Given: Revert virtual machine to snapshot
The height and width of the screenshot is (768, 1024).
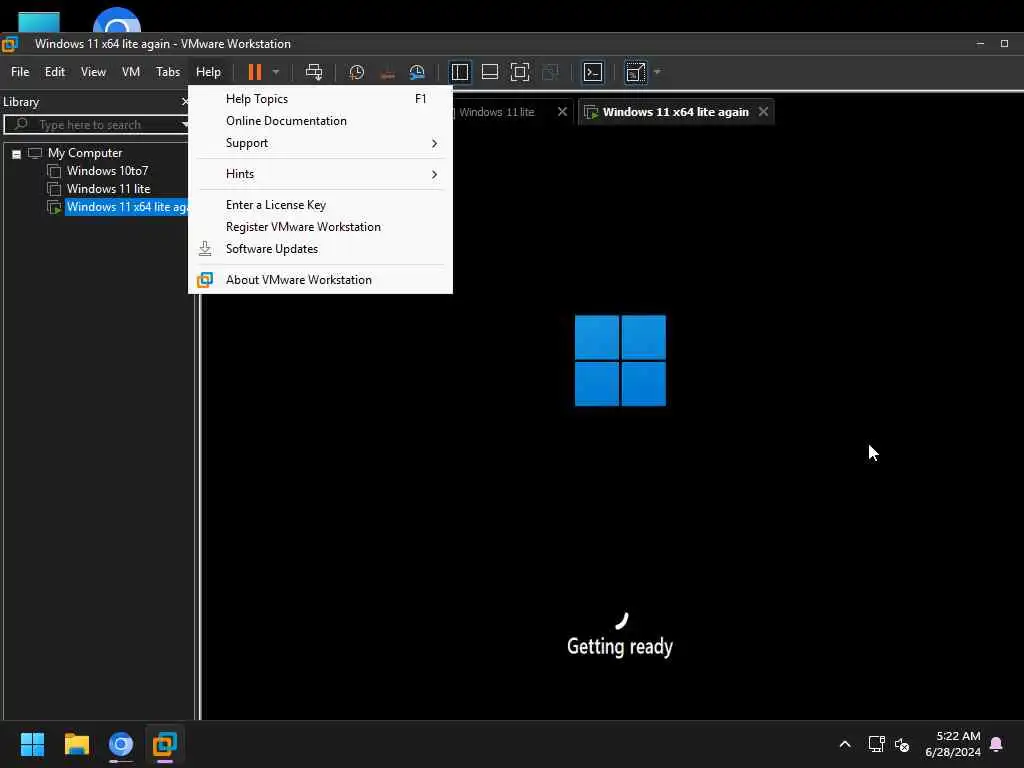Looking at the screenshot, I should pyautogui.click(x=387, y=72).
